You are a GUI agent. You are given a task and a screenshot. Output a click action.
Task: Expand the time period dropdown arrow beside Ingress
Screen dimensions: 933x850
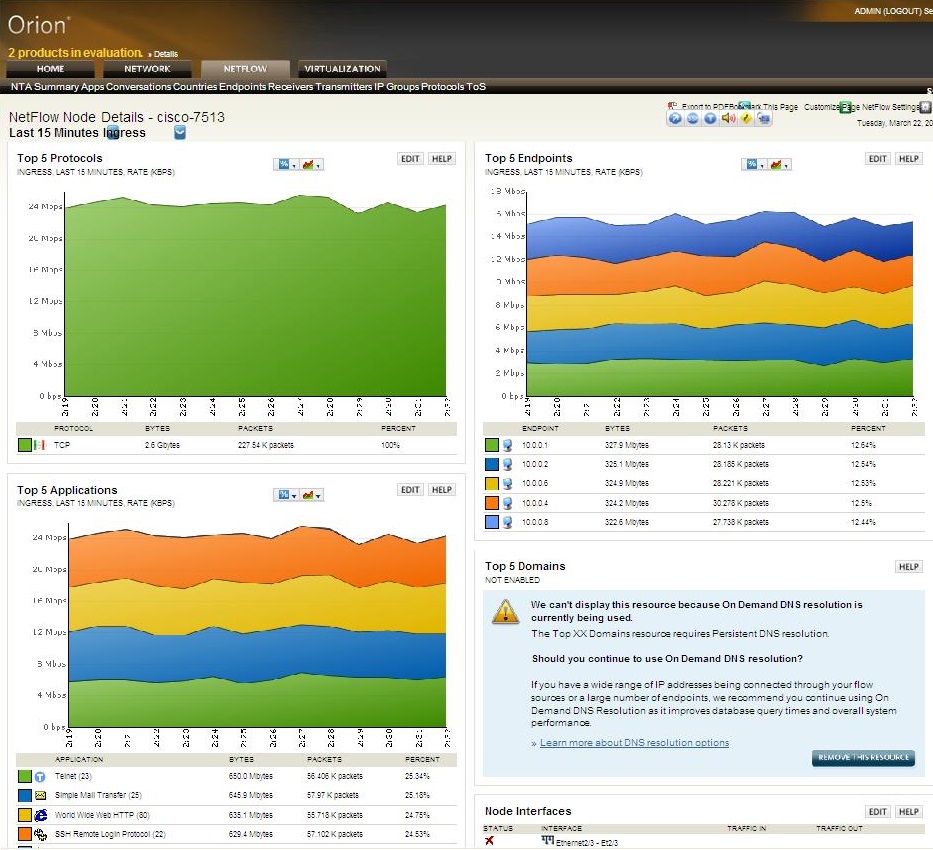click(180, 132)
